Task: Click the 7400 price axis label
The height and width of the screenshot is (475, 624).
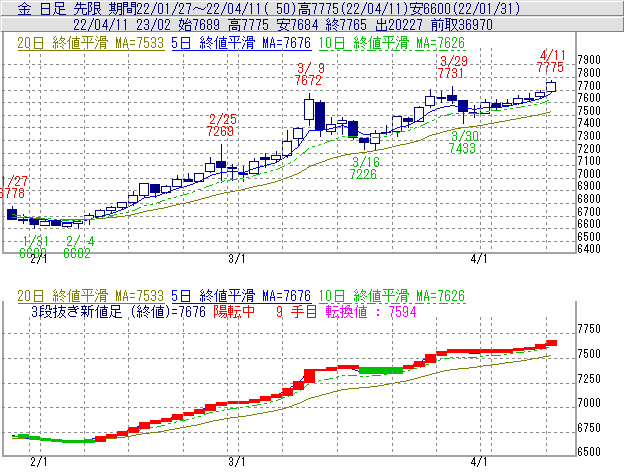Action: [589, 123]
